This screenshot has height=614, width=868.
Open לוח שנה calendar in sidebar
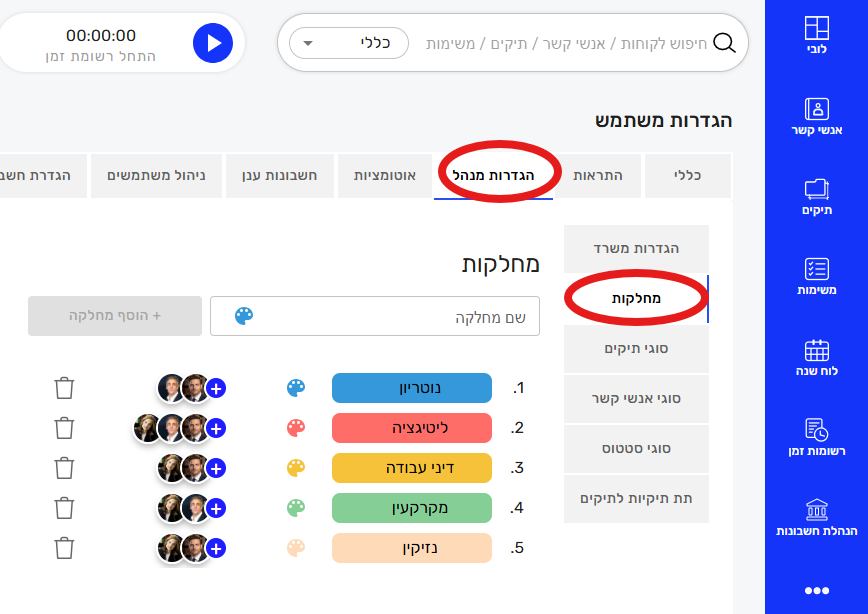coord(816,357)
